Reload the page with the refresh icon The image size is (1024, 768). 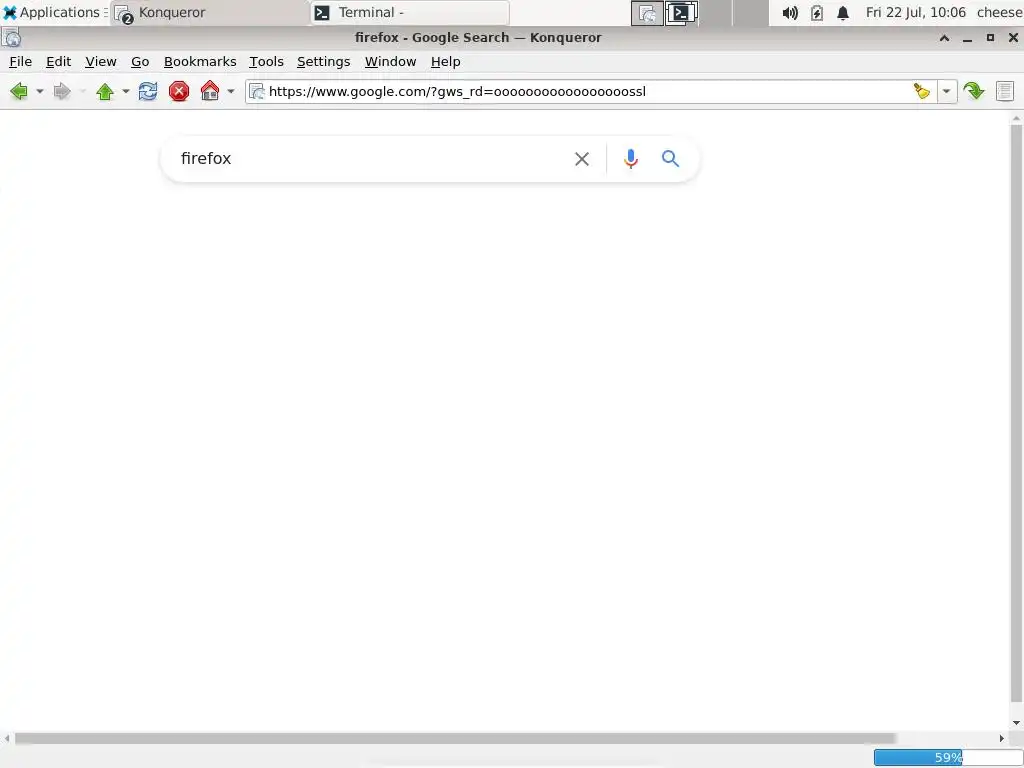tap(148, 91)
